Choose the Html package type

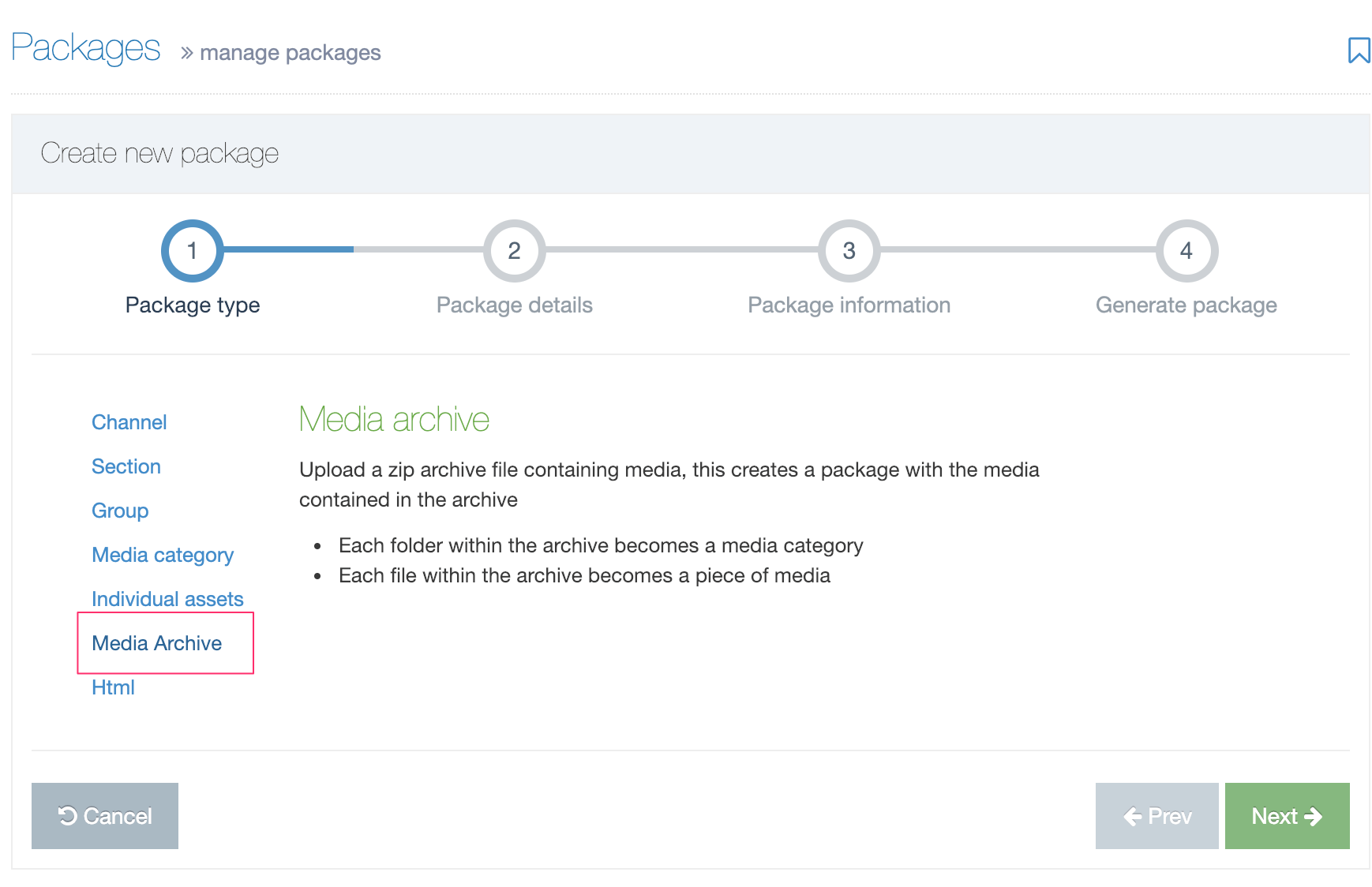(113, 687)
